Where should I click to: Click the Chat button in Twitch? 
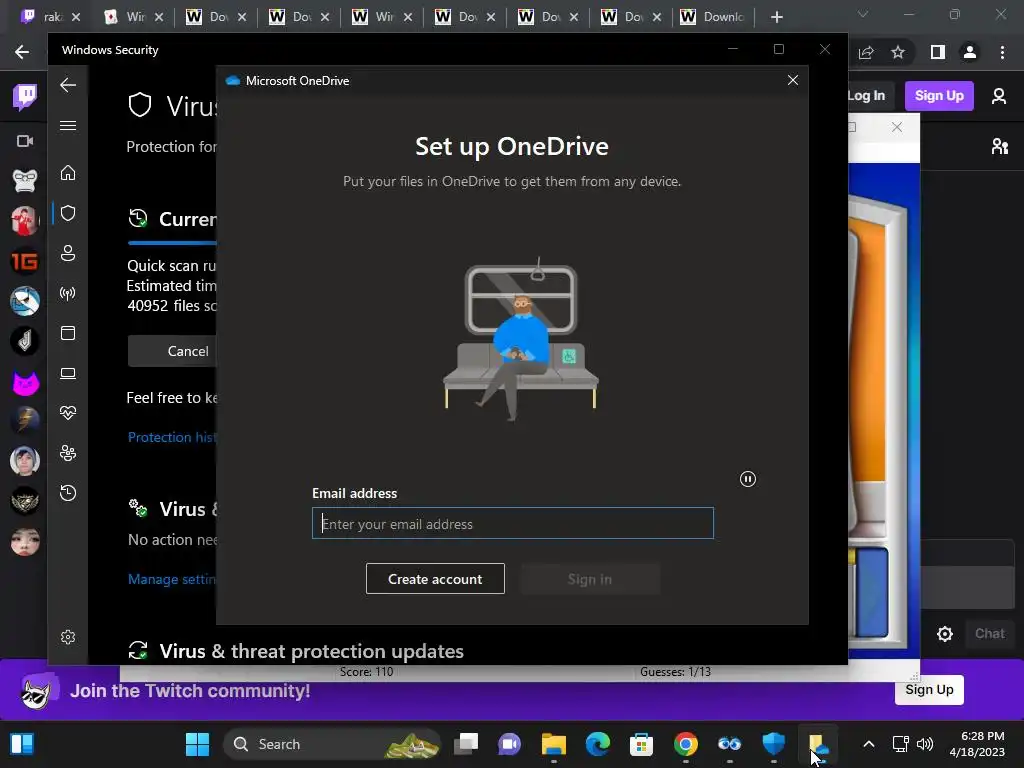(x=989, y=633)
